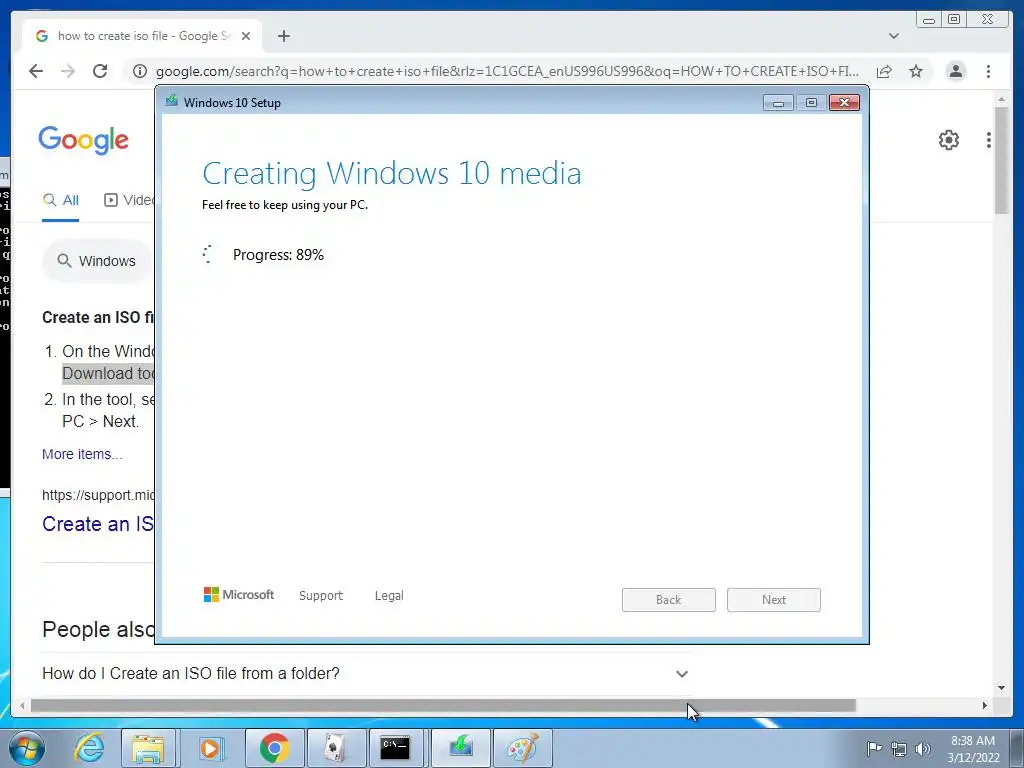1024x768 pixels.
Task: Open the volume speaker icon in tray
Action: 923,749
